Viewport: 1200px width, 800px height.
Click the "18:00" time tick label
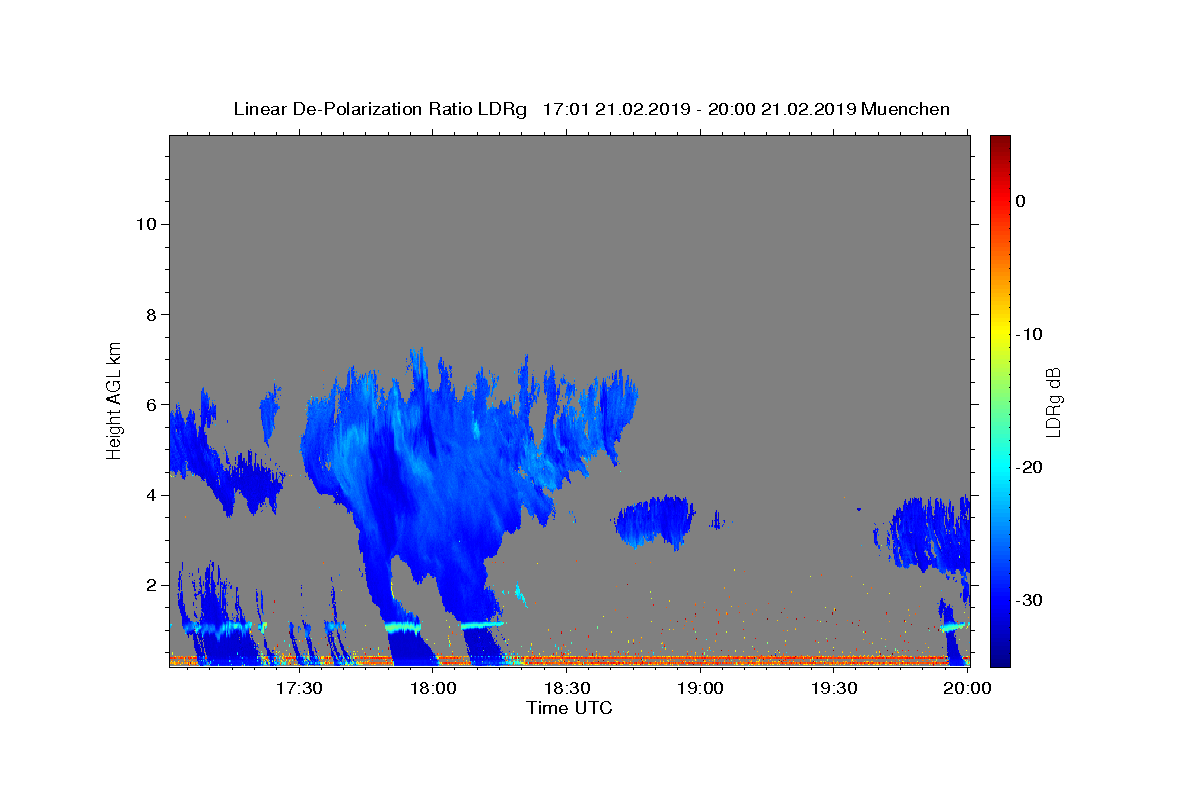tap(434, 689)
